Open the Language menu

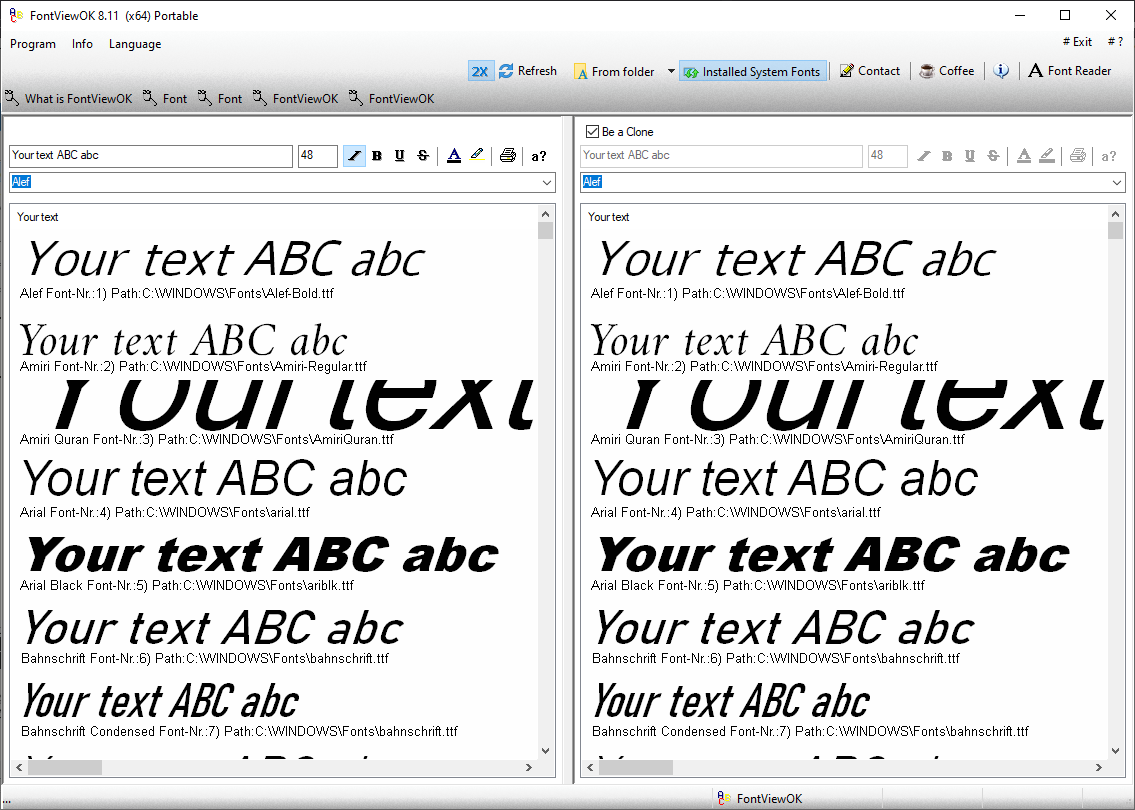(135, 44)
